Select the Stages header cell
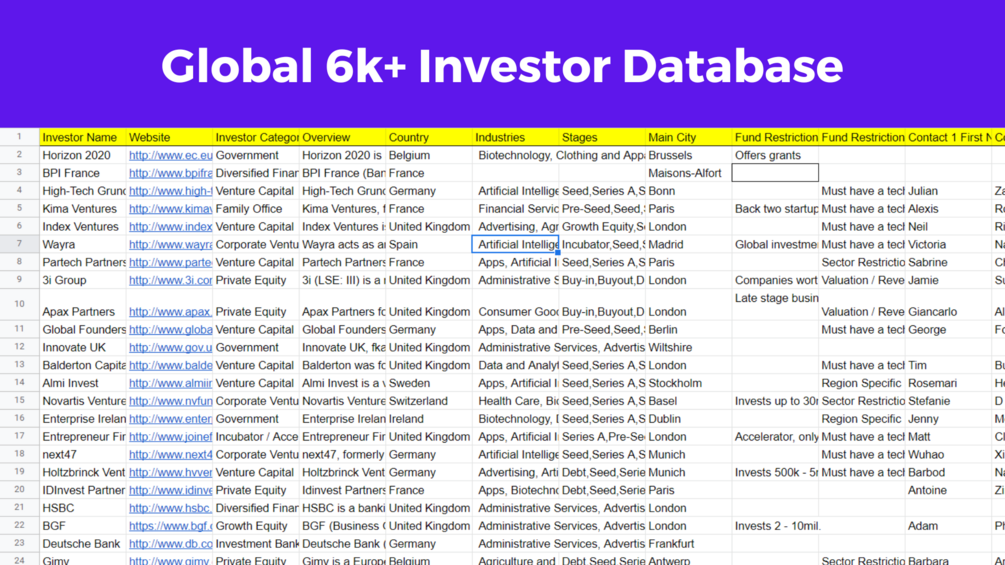Screen dimensions: 1005x565 (602, 137)
